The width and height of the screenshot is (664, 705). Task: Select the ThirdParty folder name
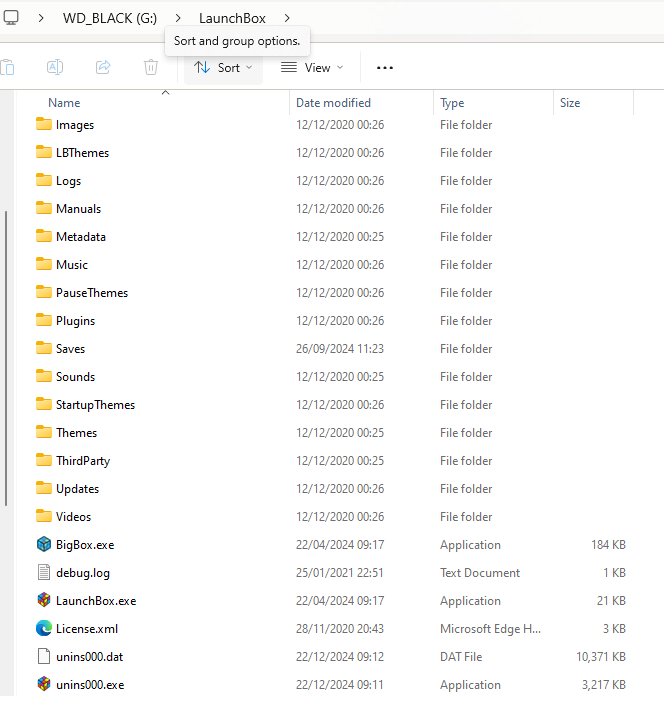tap(83, 461)
